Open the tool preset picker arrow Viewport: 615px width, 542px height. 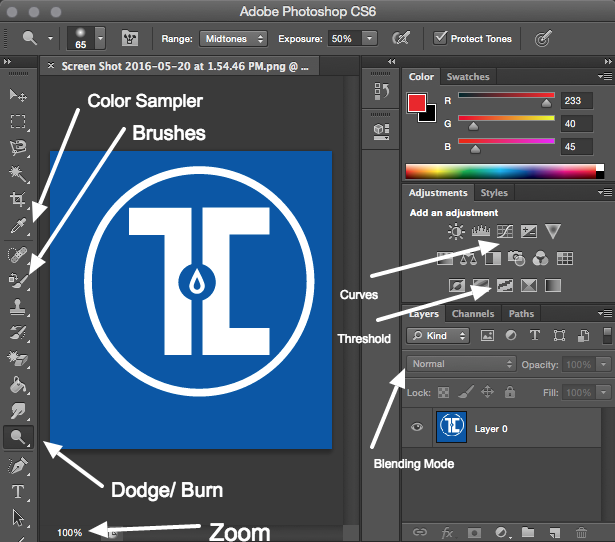click(x=50, y=38)
